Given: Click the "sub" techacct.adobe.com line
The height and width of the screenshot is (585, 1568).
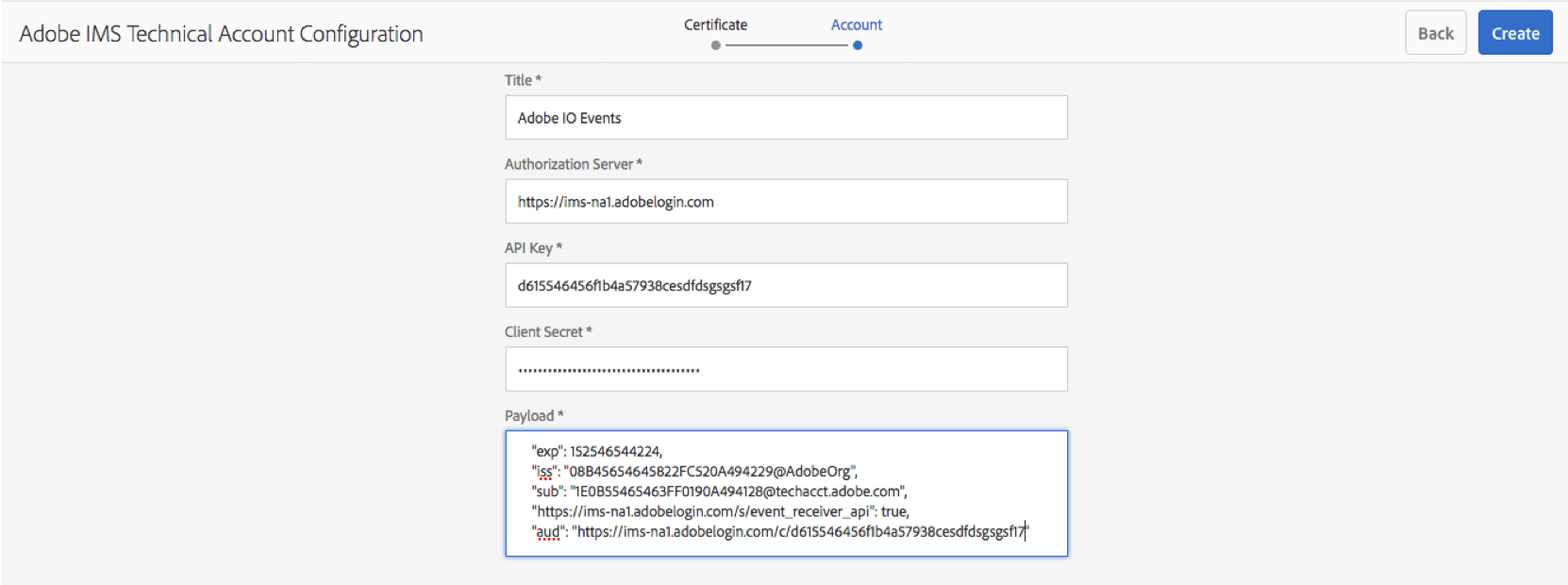Looking at the screenshot, I should click(x=719, y=492).
